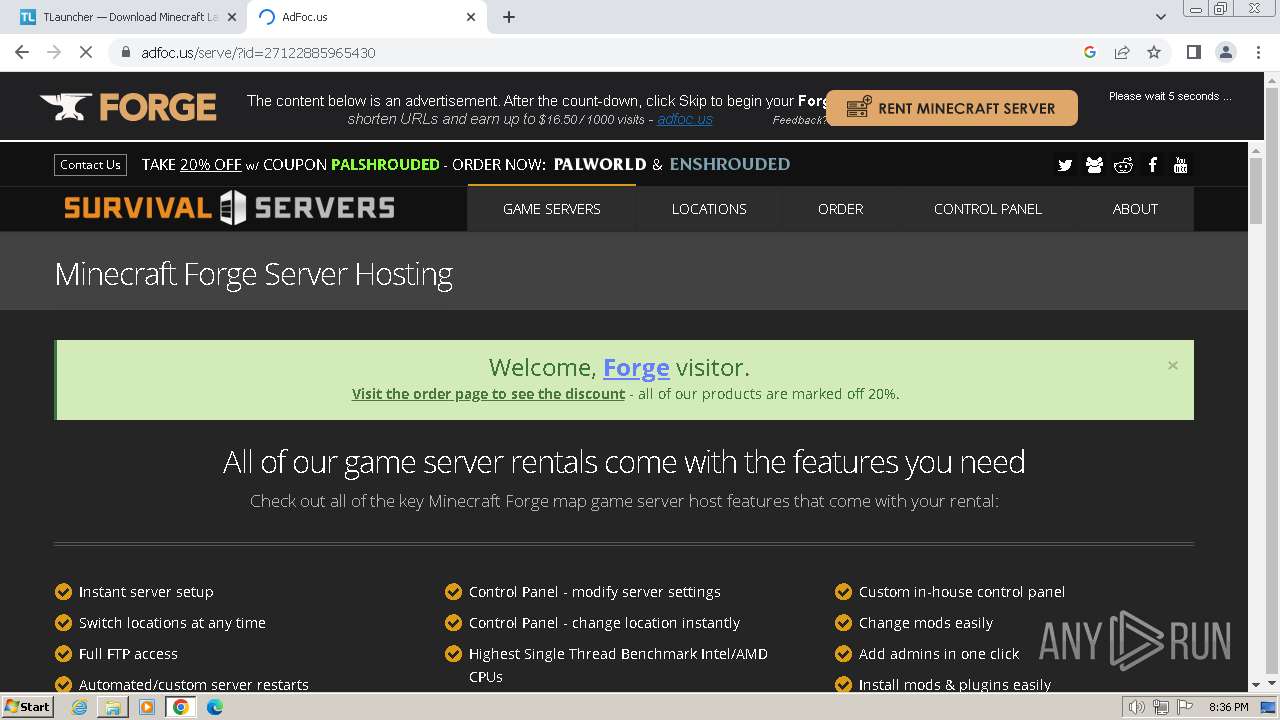Open the adfoc.us link

click(x=685, y=119)
